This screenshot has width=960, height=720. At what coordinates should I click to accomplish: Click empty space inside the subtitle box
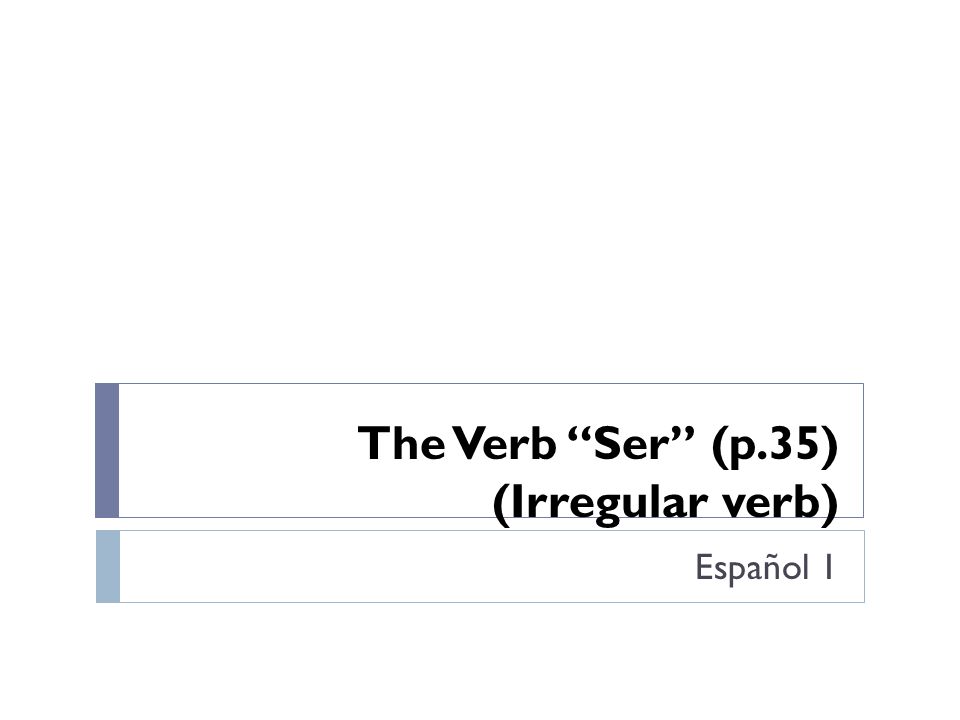click(367, 566)
